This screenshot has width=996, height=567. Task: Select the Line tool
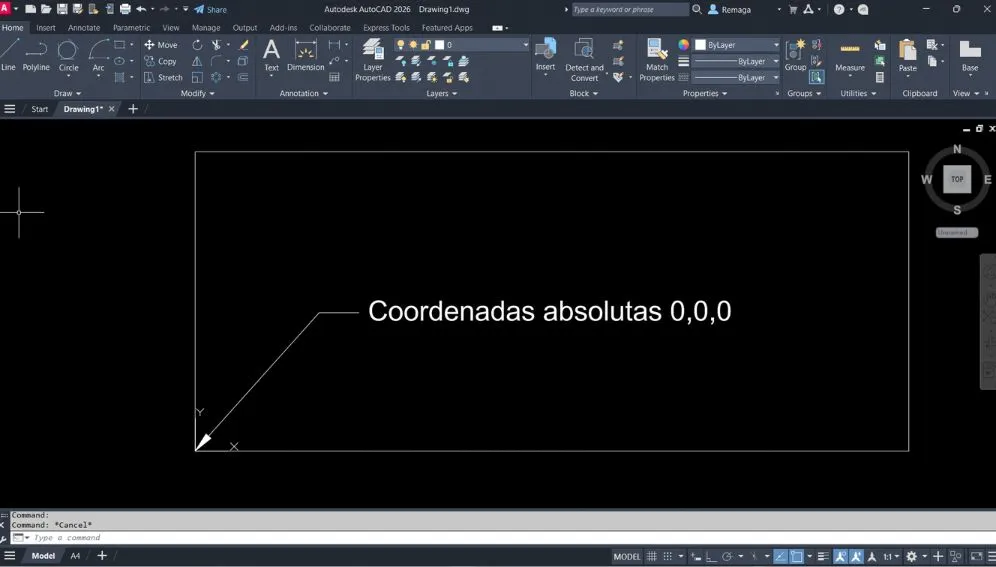tap(8, 55)
